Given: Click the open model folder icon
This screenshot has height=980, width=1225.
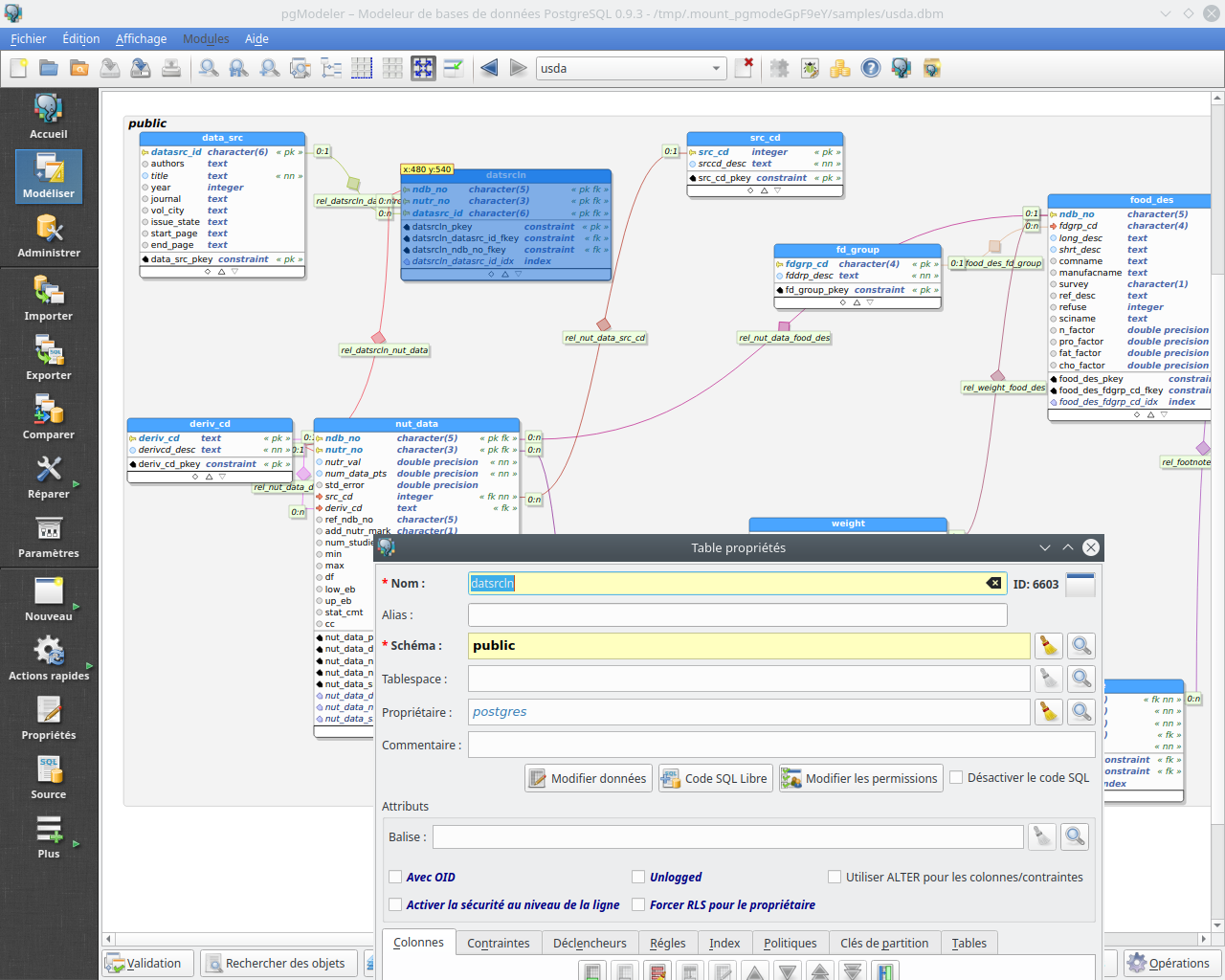Looking at the screenshot, I should [49, 68].
